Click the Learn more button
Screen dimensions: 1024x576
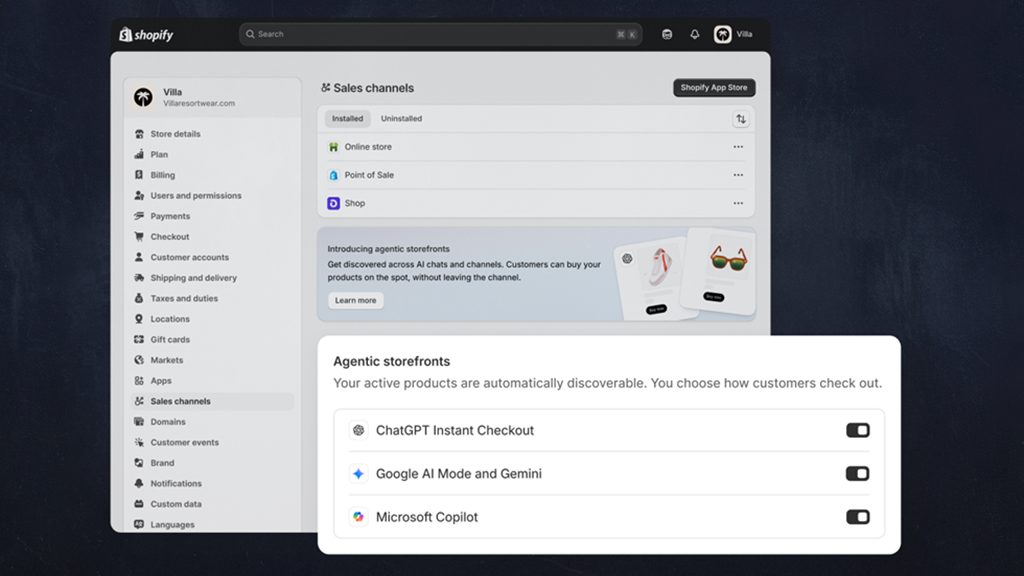click(x=354, y=300)
